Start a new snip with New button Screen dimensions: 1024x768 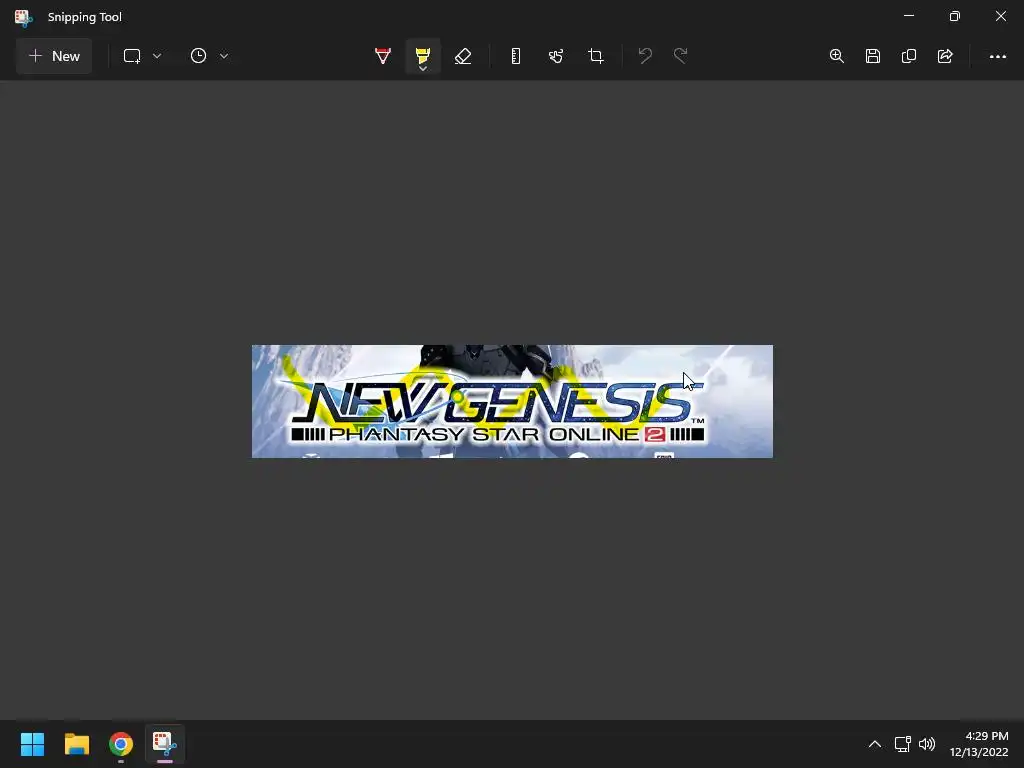pyautogui.click(x=54, y=56)
